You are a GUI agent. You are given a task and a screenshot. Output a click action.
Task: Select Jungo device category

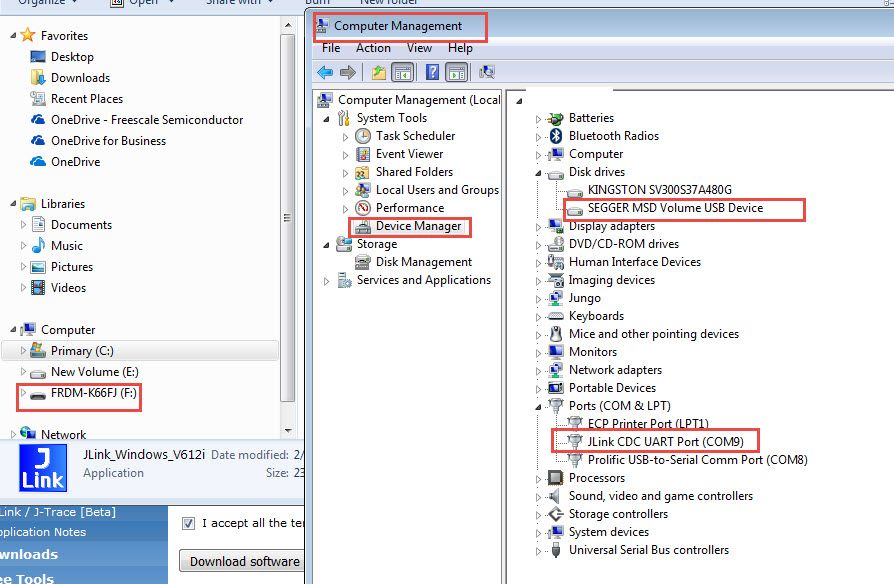point(584,298)
